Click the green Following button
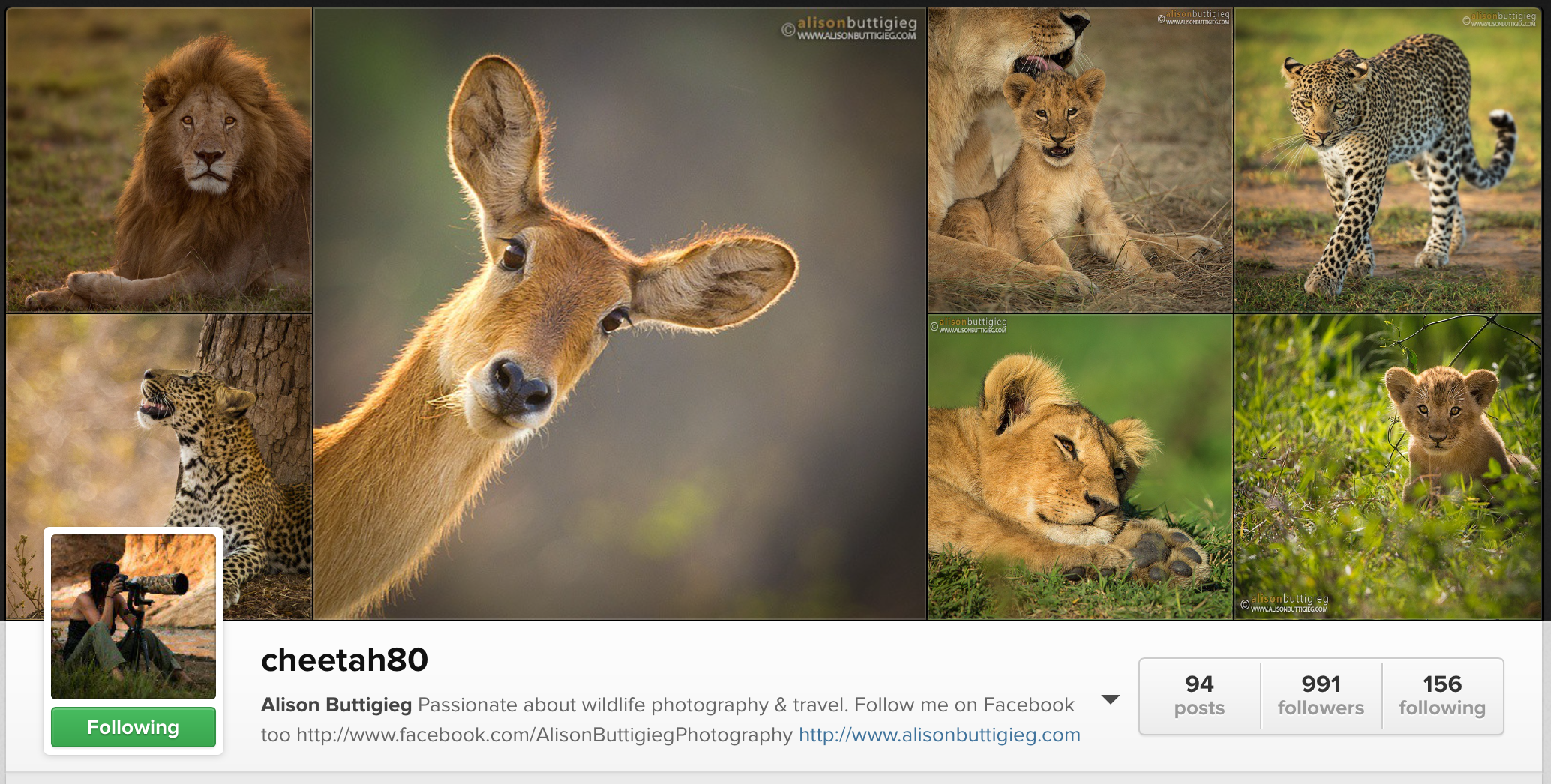Image resolution: width=1551 pixels, height=784 pixels. pyautogui.click(x=133, y=727)
